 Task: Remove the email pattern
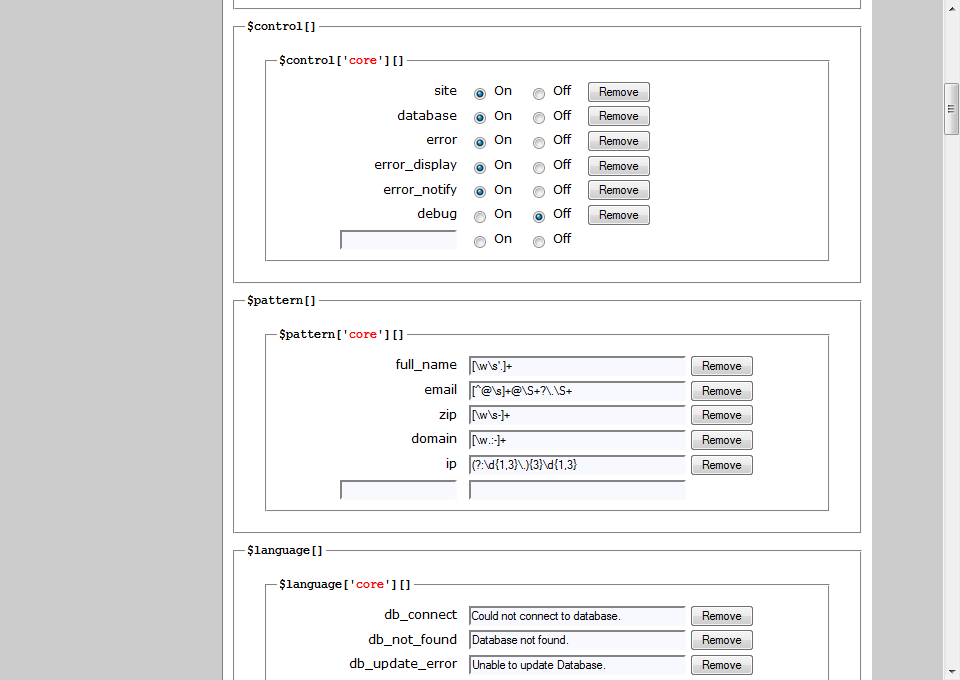pos(721,391)
